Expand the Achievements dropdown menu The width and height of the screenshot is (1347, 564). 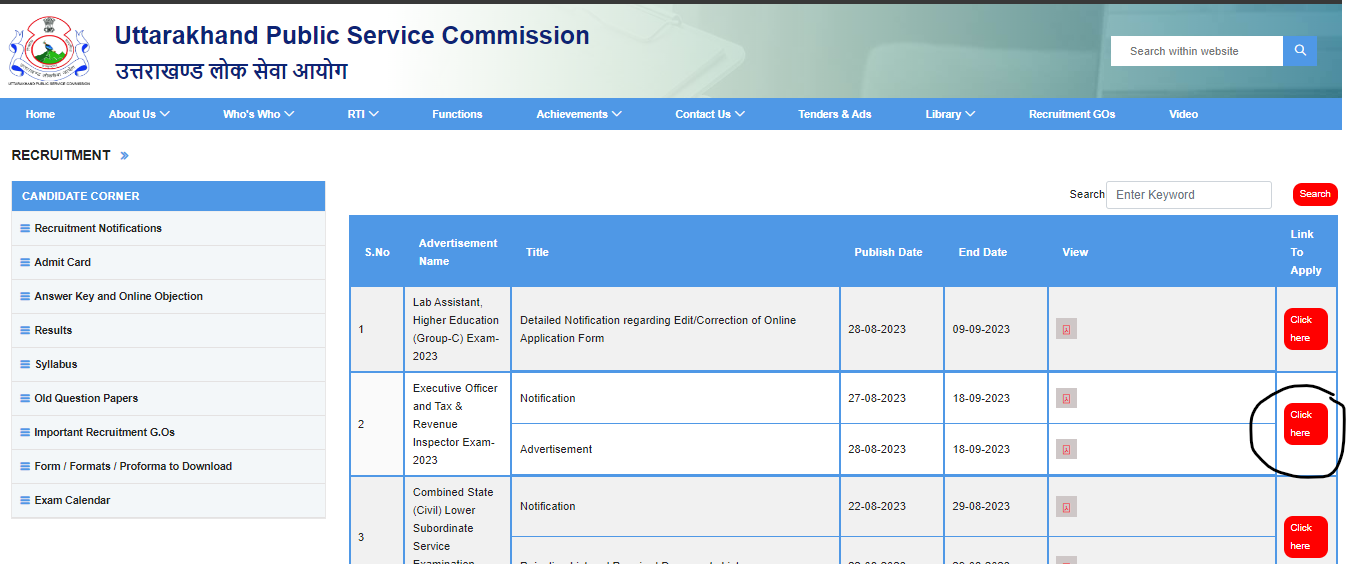pos(579,114)
